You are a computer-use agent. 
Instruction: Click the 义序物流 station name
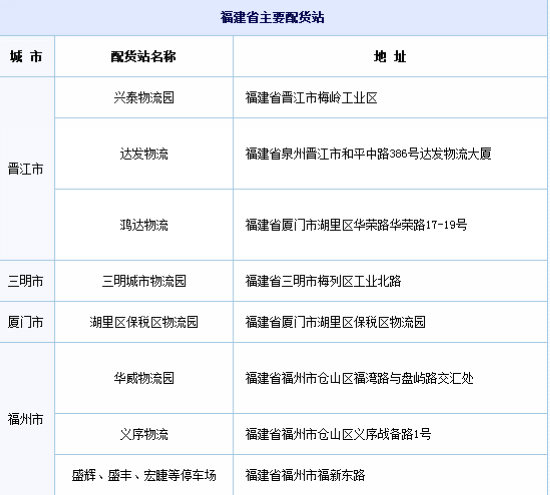144,434
